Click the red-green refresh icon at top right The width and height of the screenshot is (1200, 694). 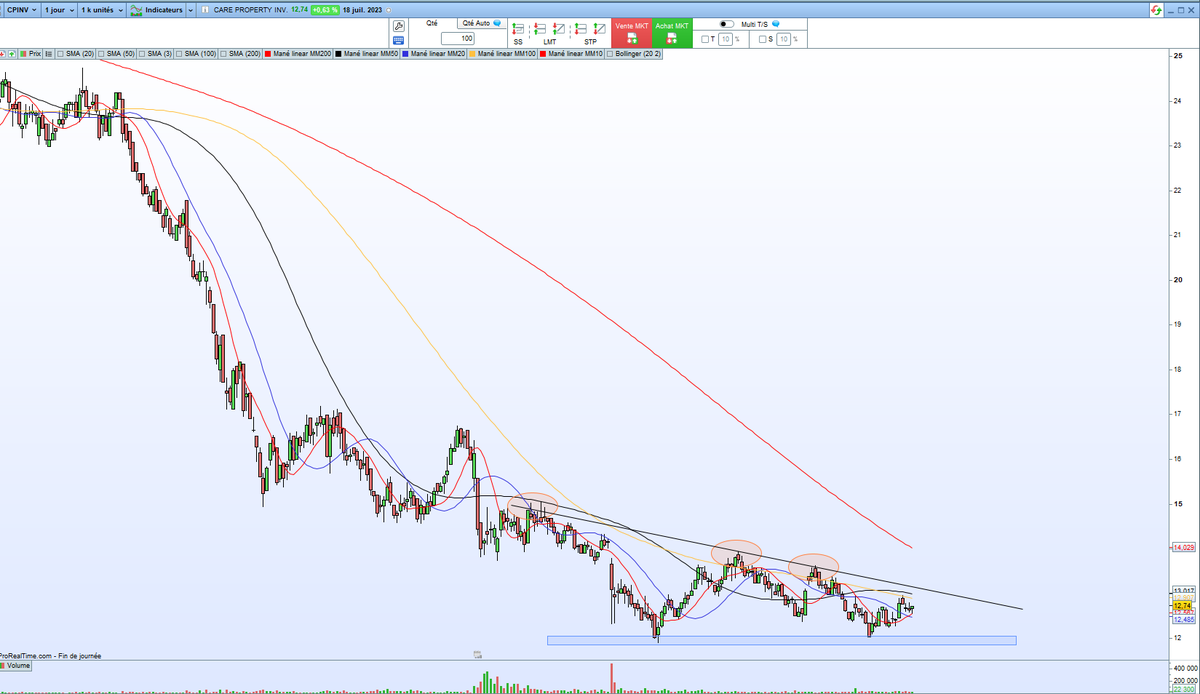[x=1156, y=10]
